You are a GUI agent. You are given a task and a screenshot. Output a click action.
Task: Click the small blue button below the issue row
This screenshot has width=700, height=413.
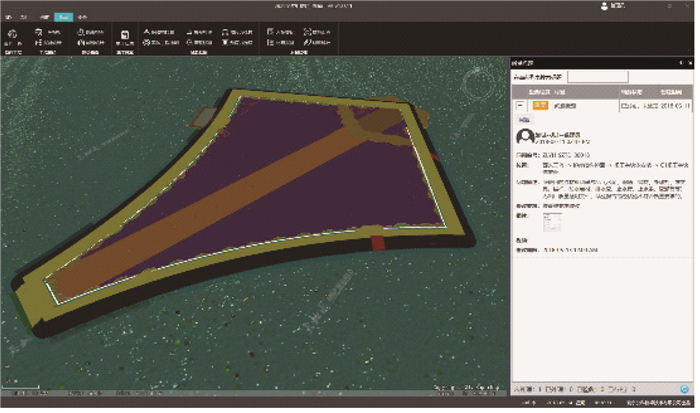[x=523, y=119]
